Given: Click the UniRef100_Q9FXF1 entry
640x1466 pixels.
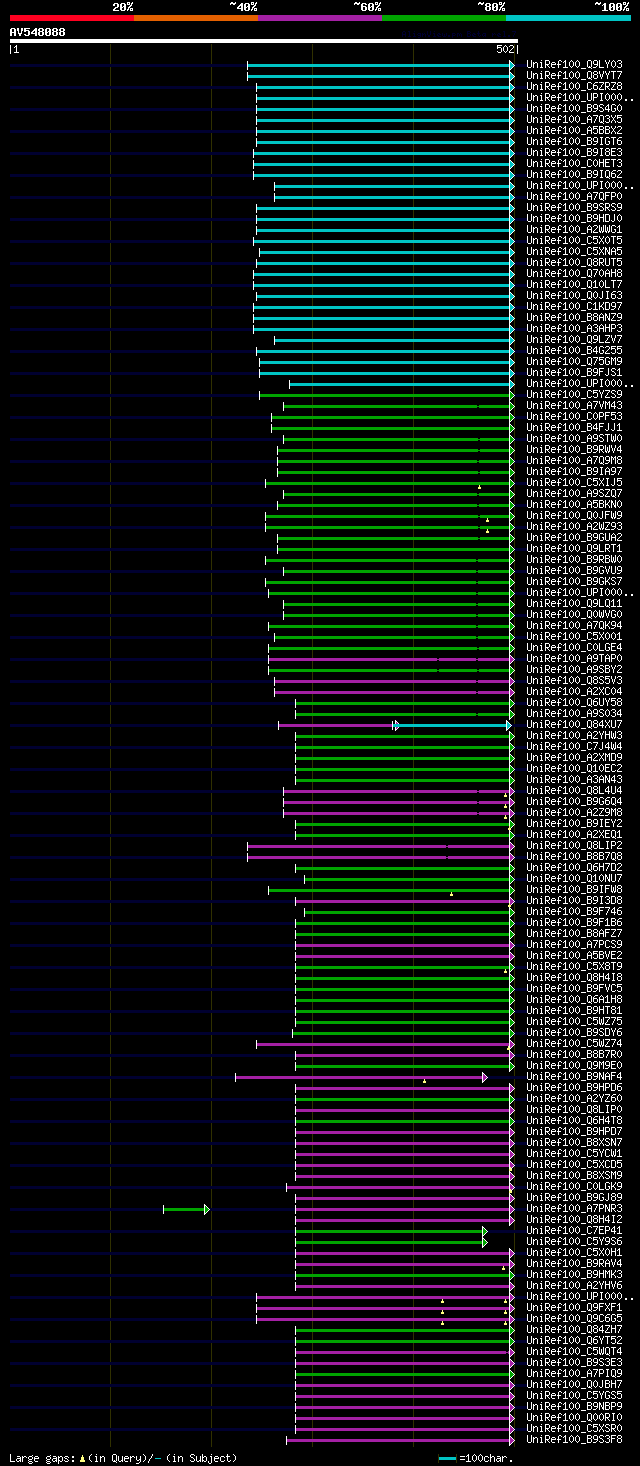Looking at the screenshot, I should pos(574,1307).
